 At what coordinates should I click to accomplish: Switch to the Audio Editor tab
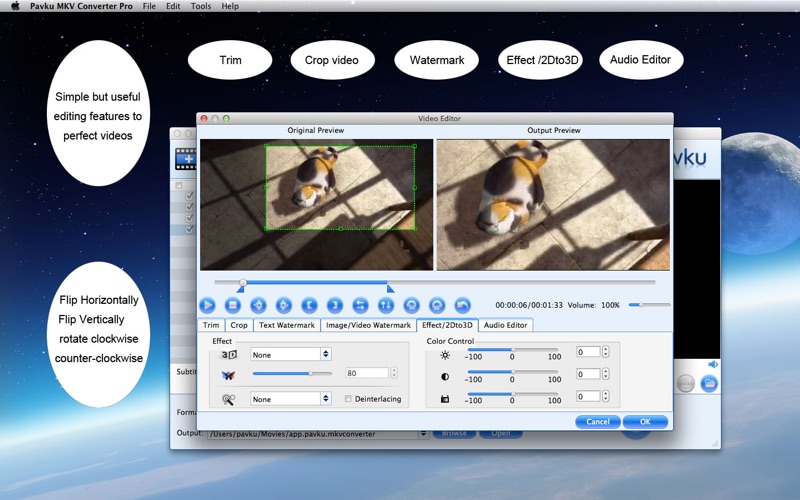coord(505,325)
